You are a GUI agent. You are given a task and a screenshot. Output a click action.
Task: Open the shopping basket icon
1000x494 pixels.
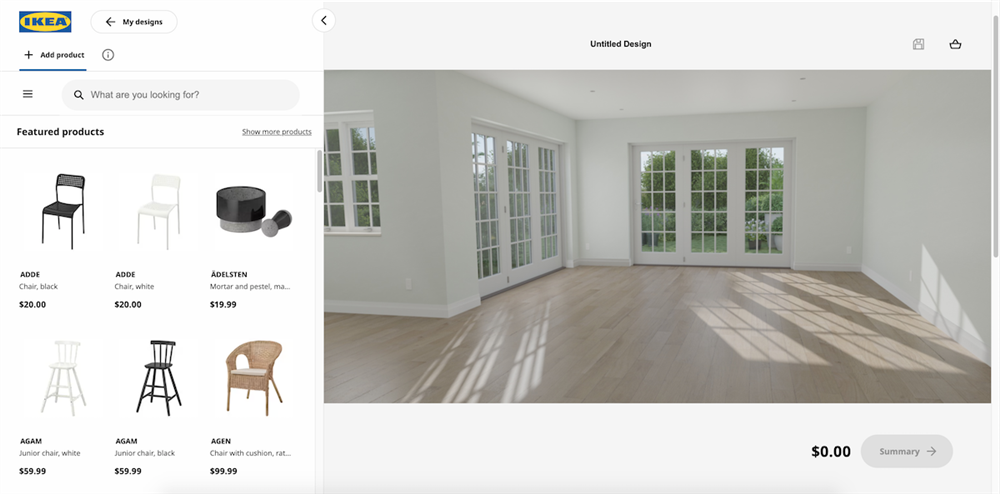coord(955,44)
